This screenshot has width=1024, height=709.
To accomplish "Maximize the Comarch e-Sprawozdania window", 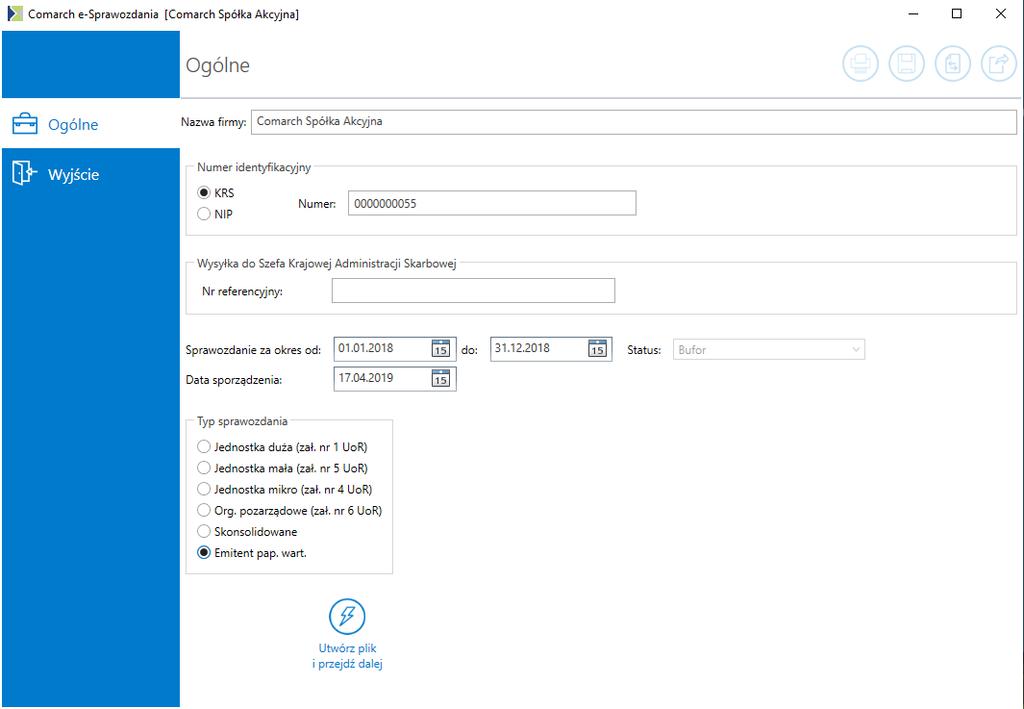I will click(x=957, y=14).
